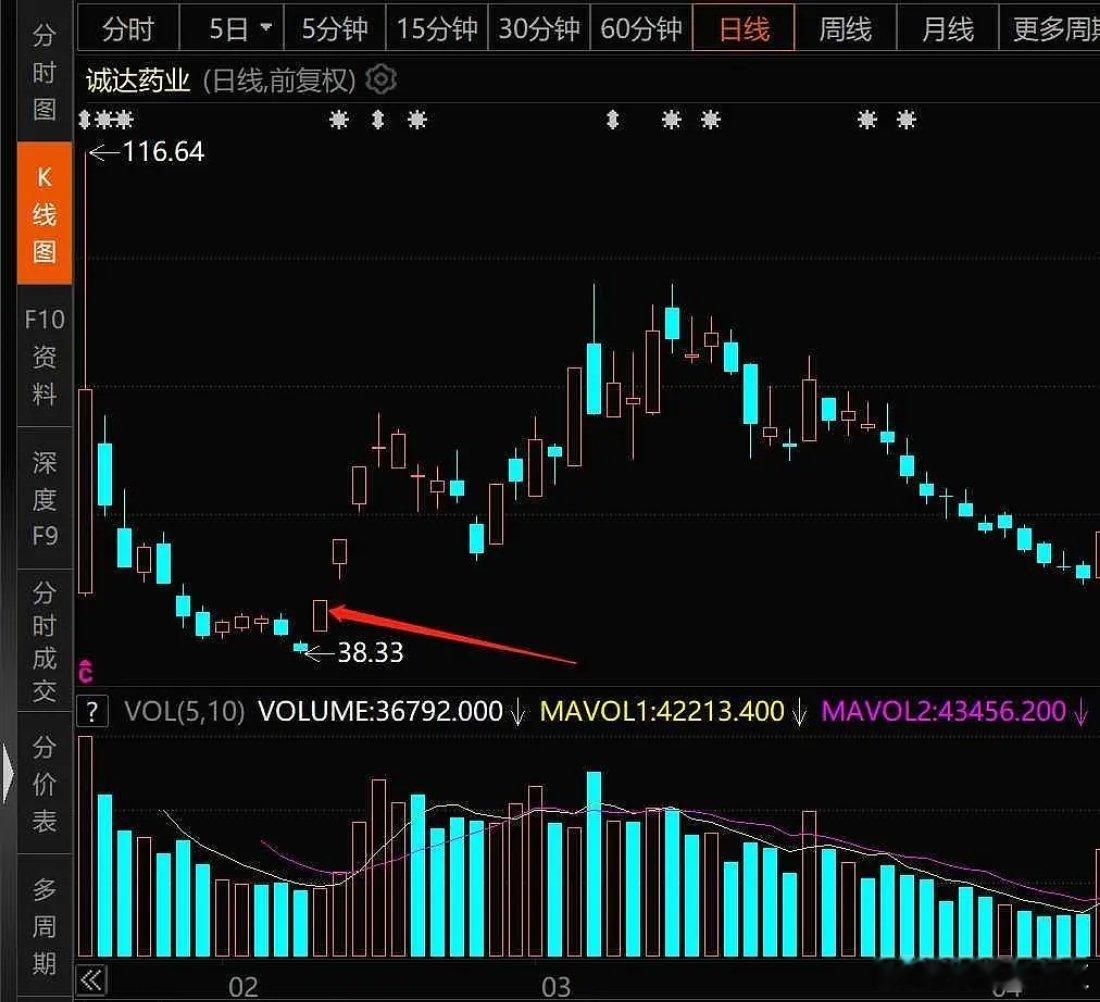The width and height of the screenshot is (1100, 1002).
Task: Click the first volume bar at far left
Action: 86,846
